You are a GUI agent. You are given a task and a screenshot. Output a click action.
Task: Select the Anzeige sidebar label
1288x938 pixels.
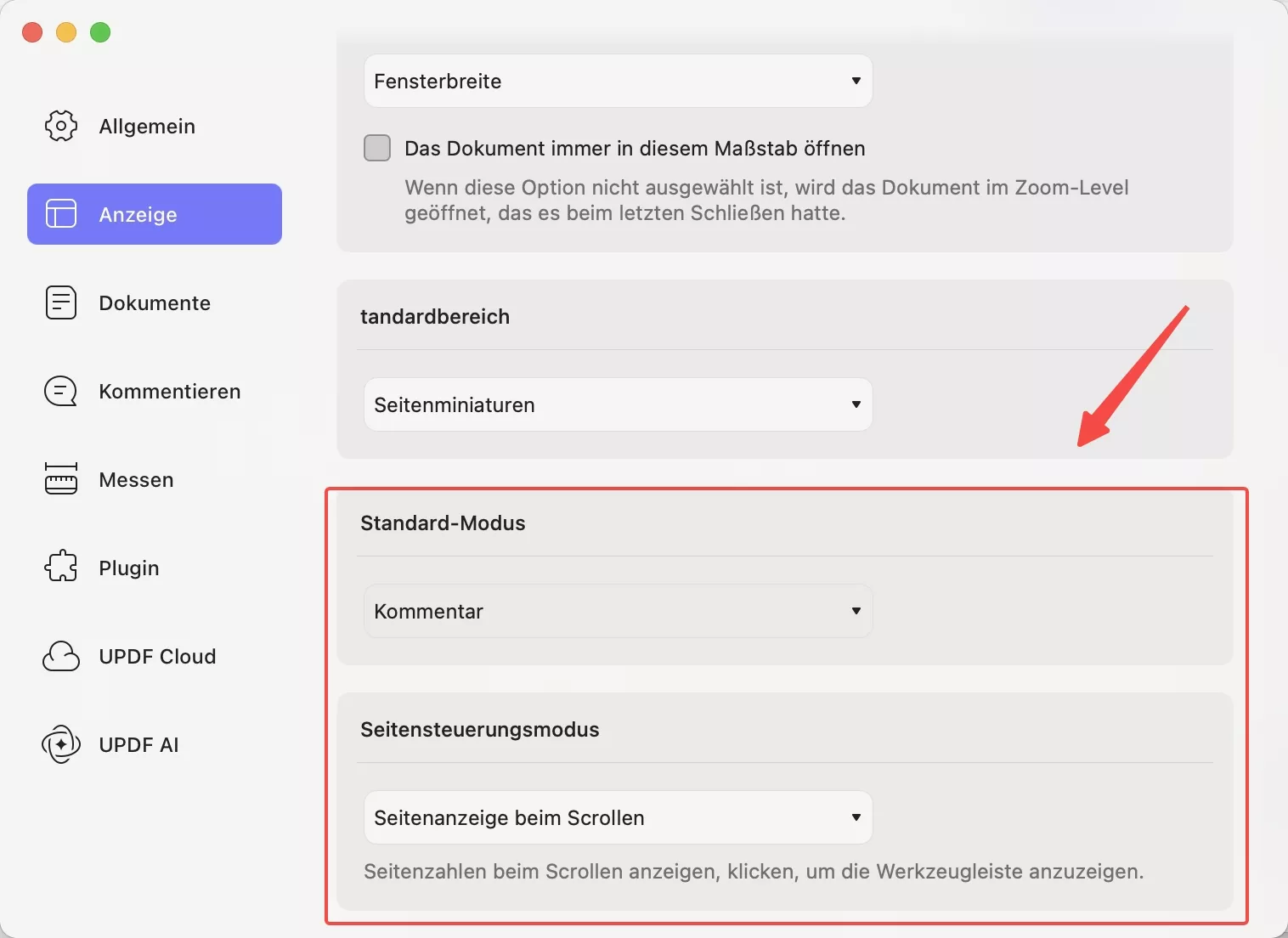pyautogui.click(x=138, y=214)
